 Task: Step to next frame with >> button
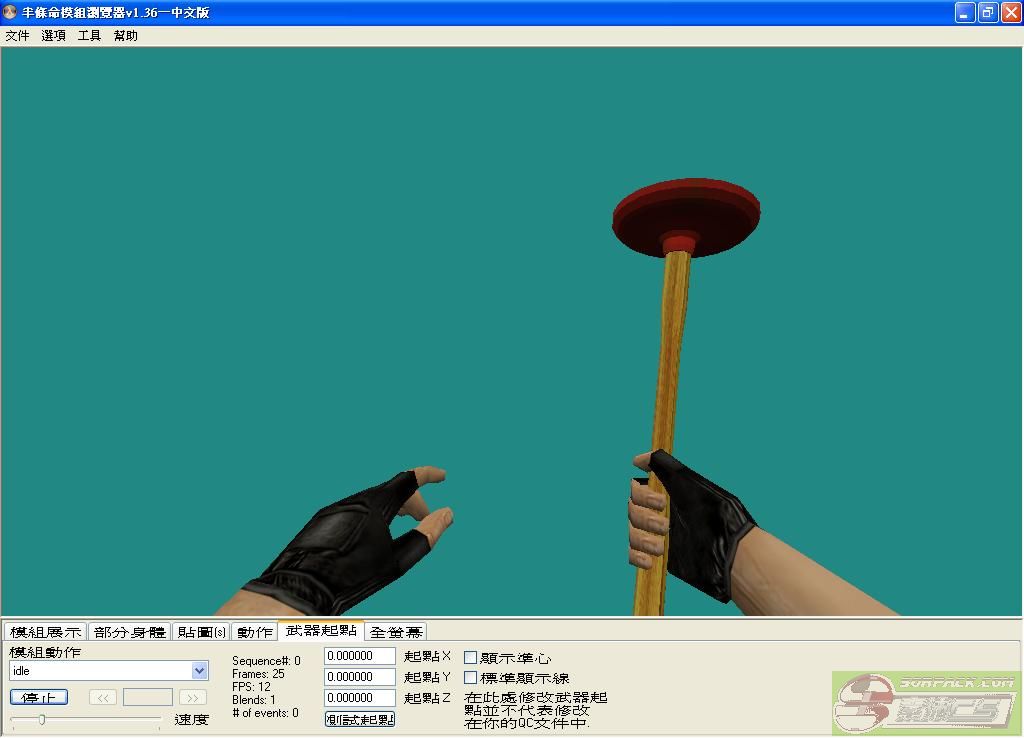tap(193, 697)
